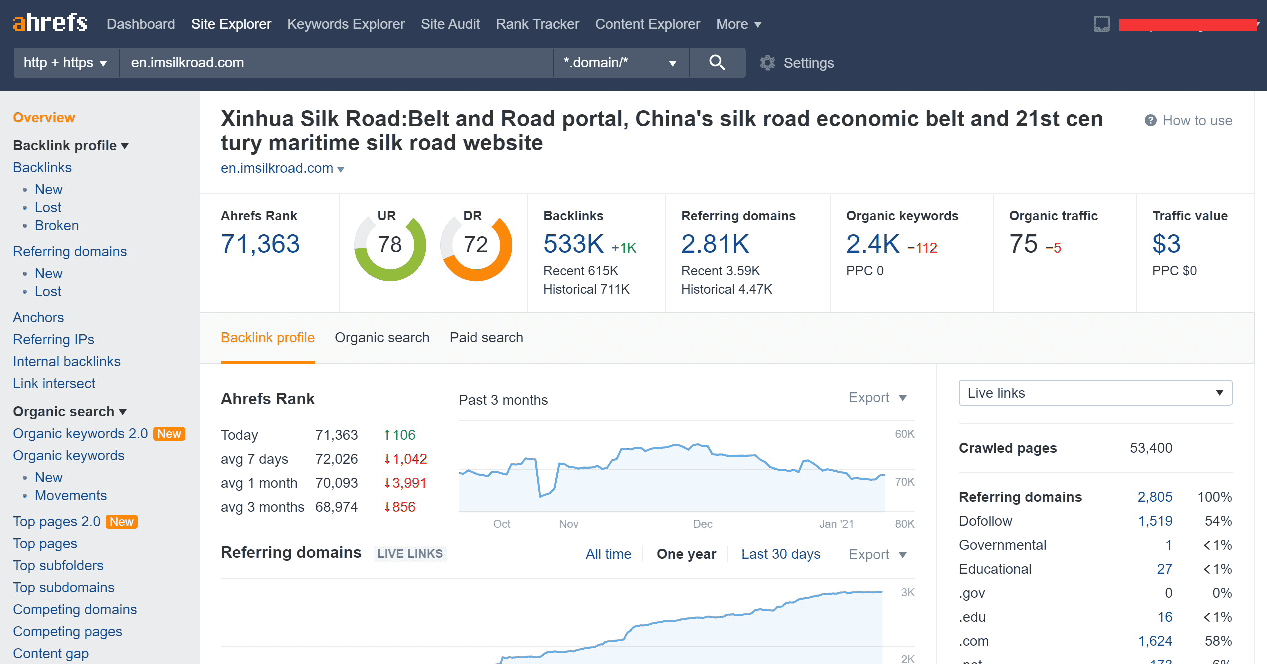Click the search magnifier icon

click(x=716, y=62)
